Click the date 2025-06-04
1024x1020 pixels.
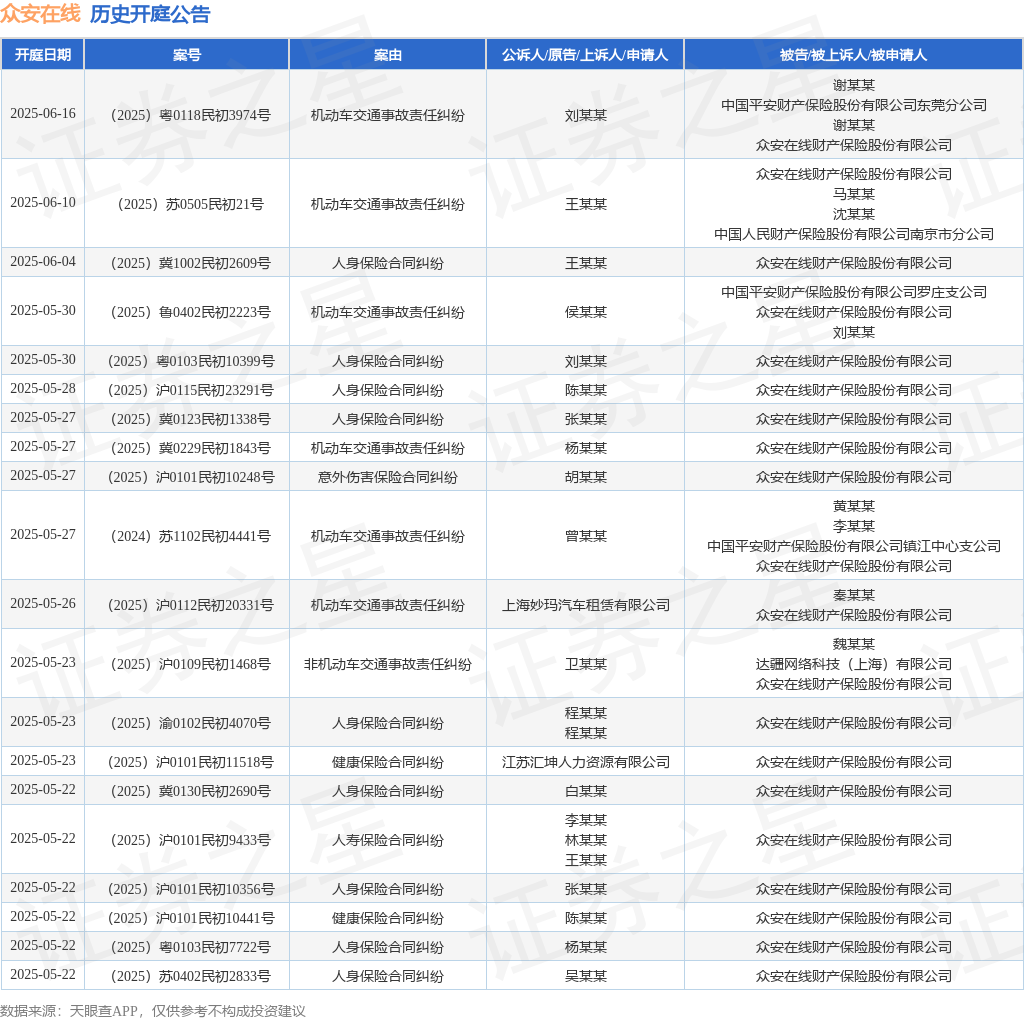pos(43,261)
